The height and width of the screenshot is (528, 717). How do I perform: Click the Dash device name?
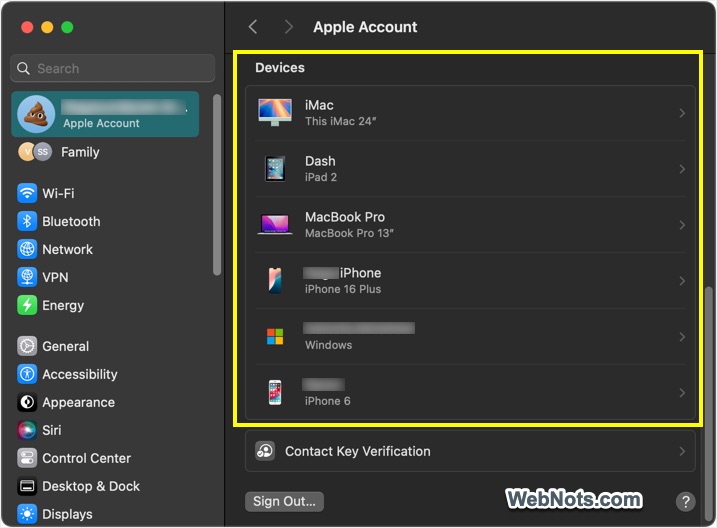click(x=320, y=161)
